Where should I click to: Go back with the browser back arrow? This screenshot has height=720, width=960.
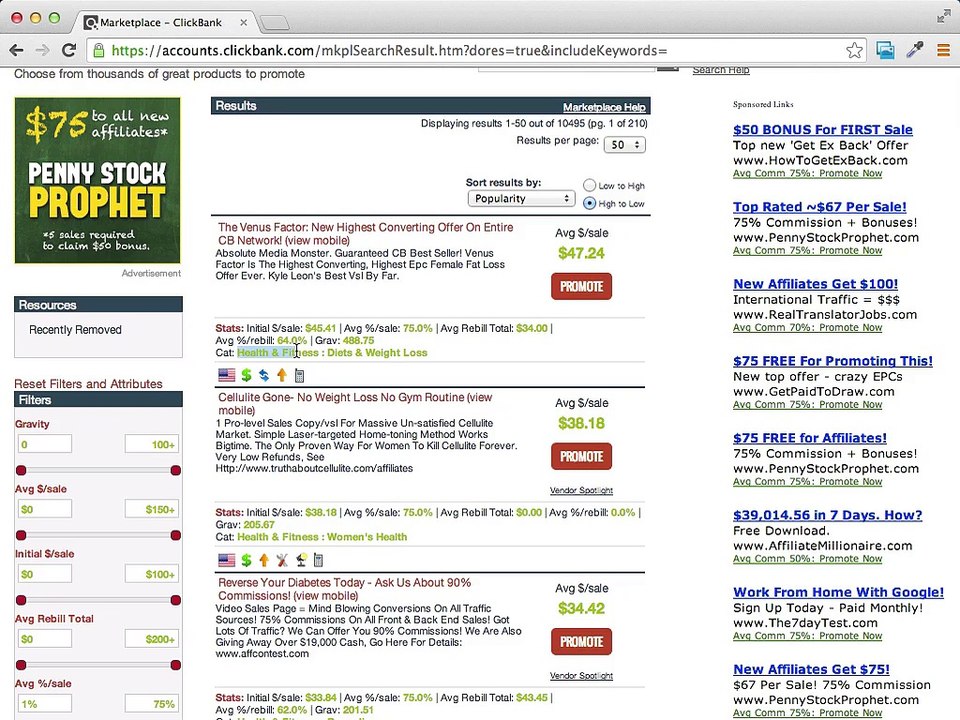pyautogui.click(x=17, y=50)
